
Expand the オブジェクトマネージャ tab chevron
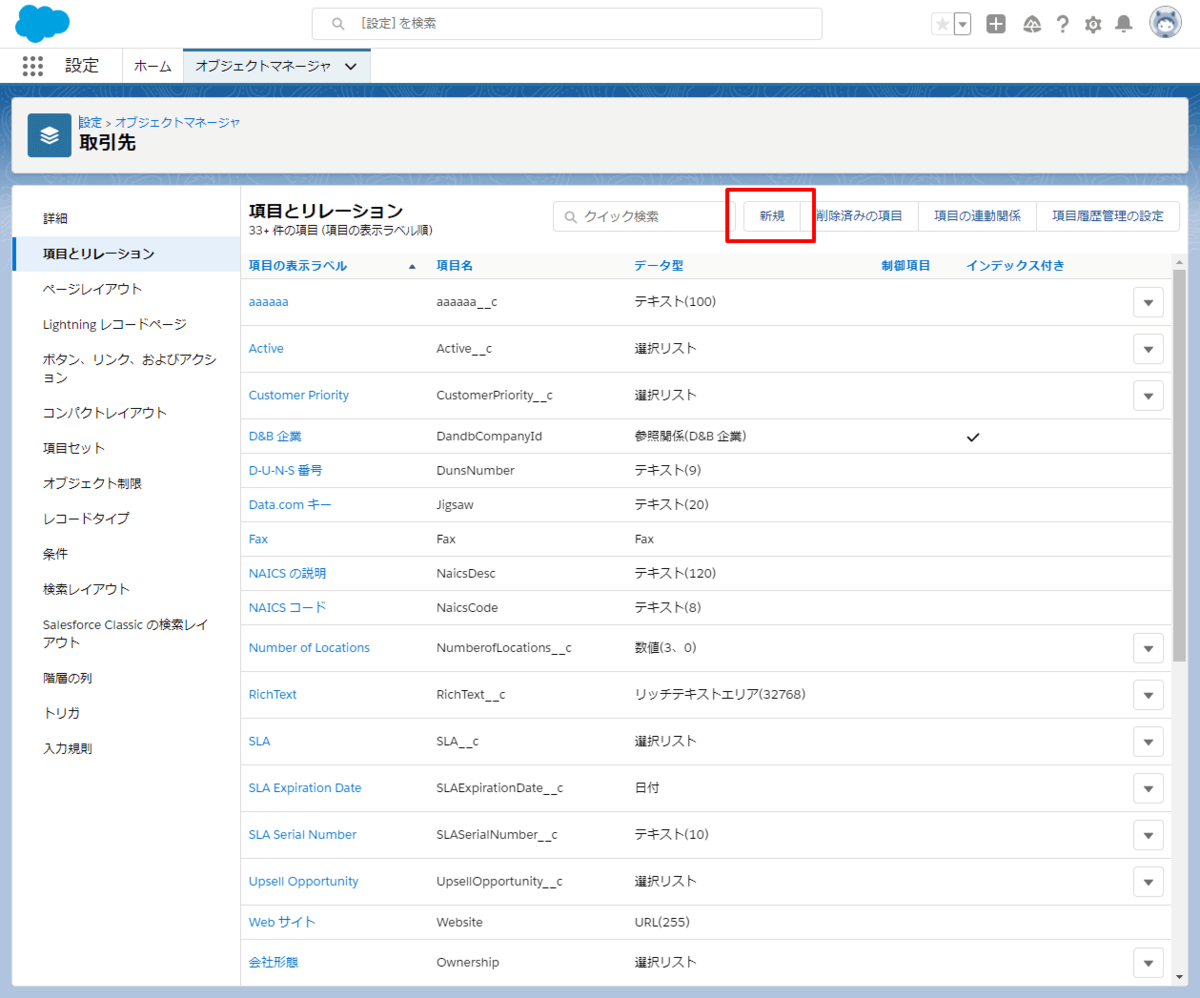coord(351,66)
